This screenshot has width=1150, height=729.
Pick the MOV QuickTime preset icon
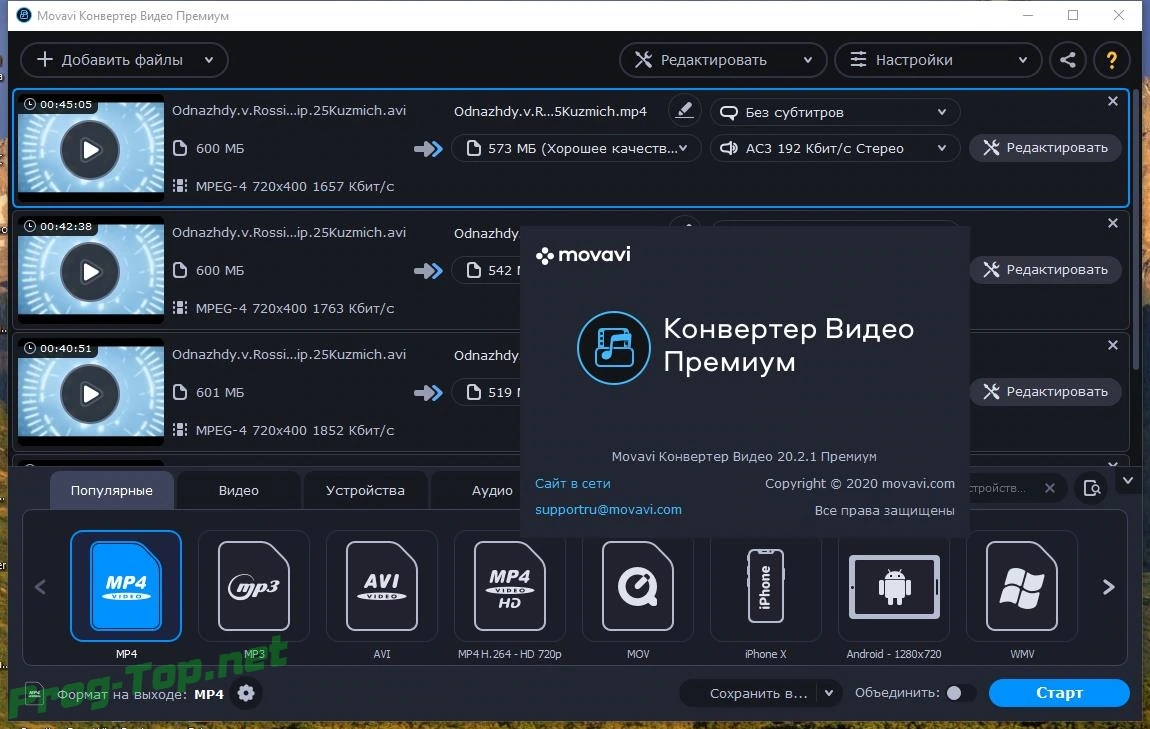click(x=637, y=586)
